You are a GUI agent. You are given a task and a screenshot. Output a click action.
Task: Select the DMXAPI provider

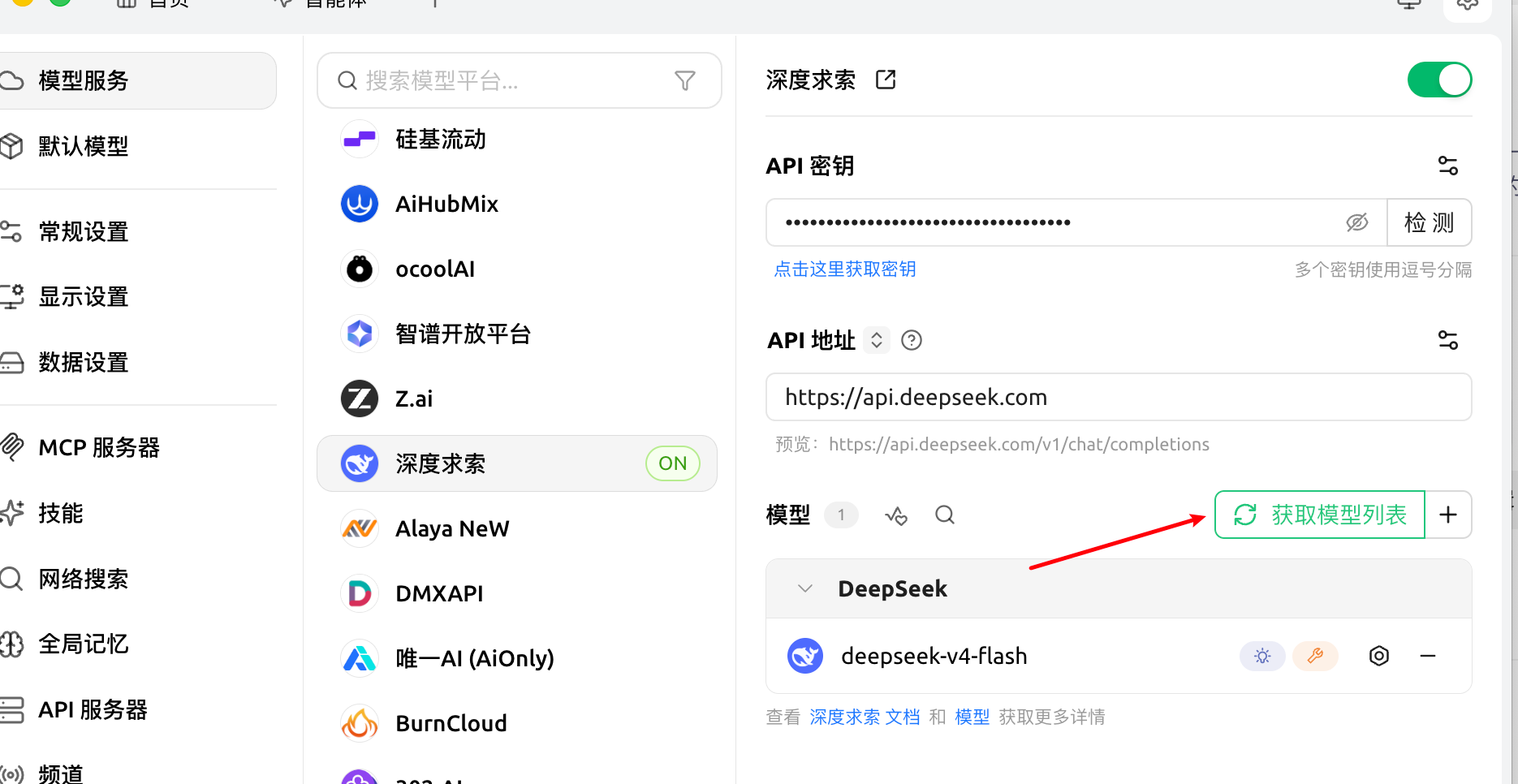(517, 594)
